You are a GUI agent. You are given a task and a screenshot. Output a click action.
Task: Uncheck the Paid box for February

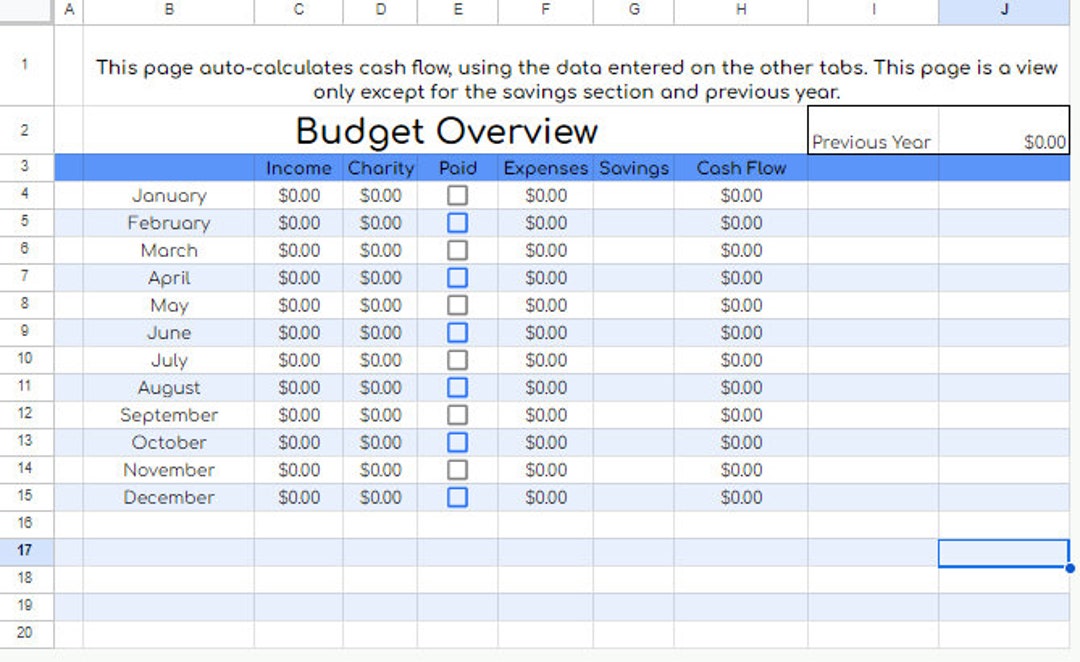coord(457,222)
